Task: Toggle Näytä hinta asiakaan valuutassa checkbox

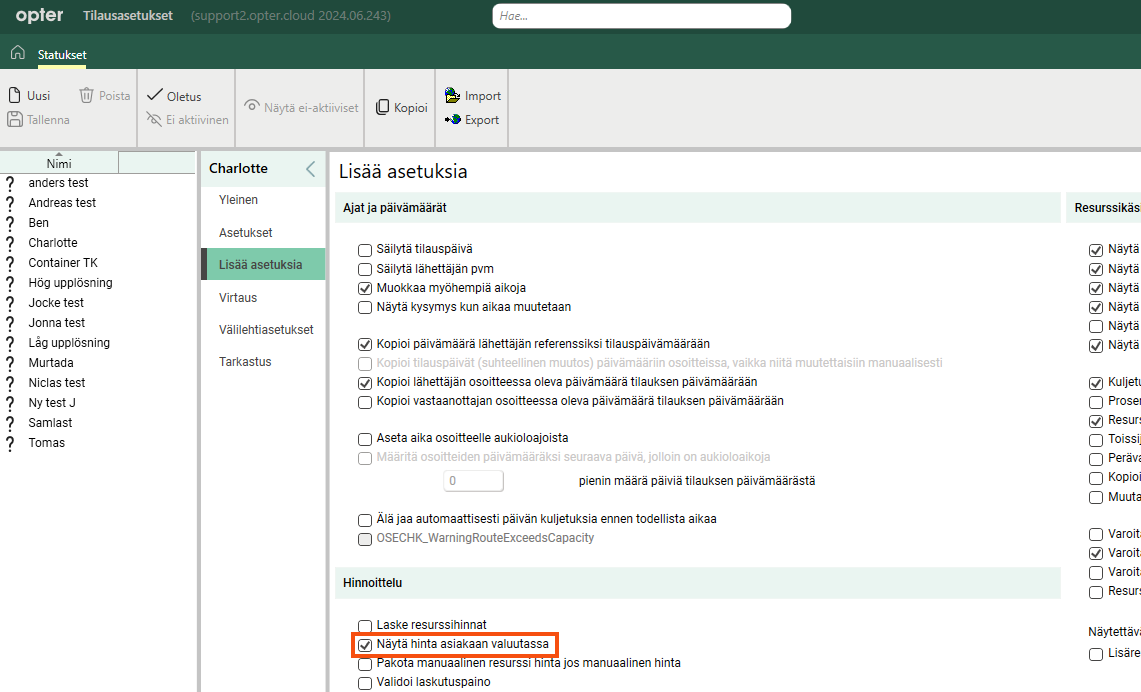Action: pyautogui.click(x=365, y=645)
